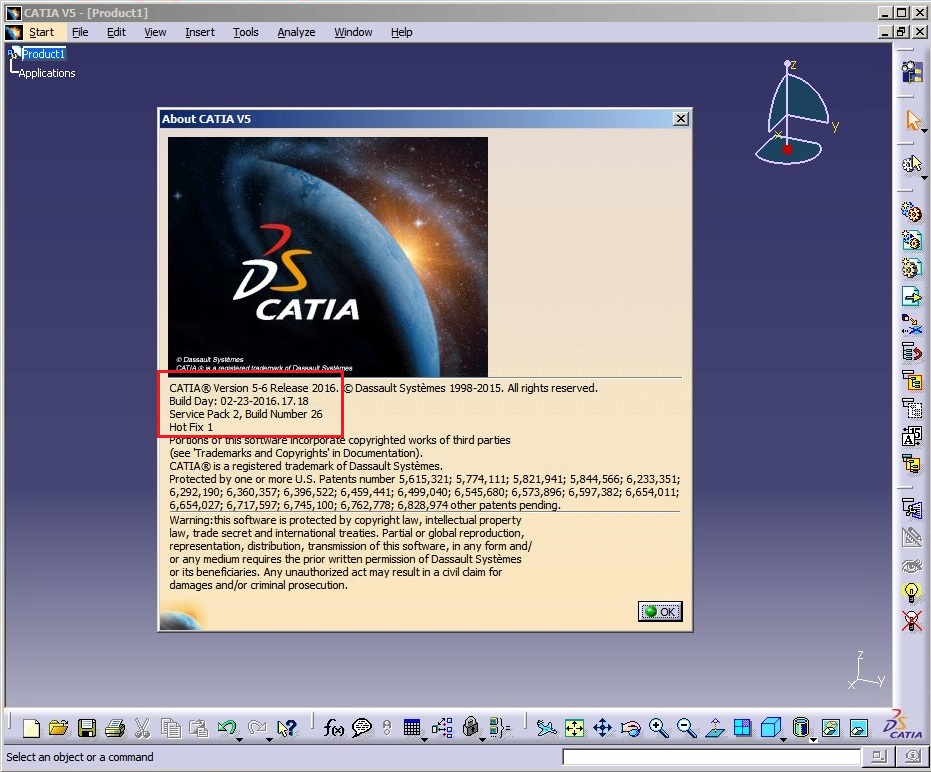Click the CATIA splash image in the dialog
Screen dimensions: 931x772
coord(328,257)
